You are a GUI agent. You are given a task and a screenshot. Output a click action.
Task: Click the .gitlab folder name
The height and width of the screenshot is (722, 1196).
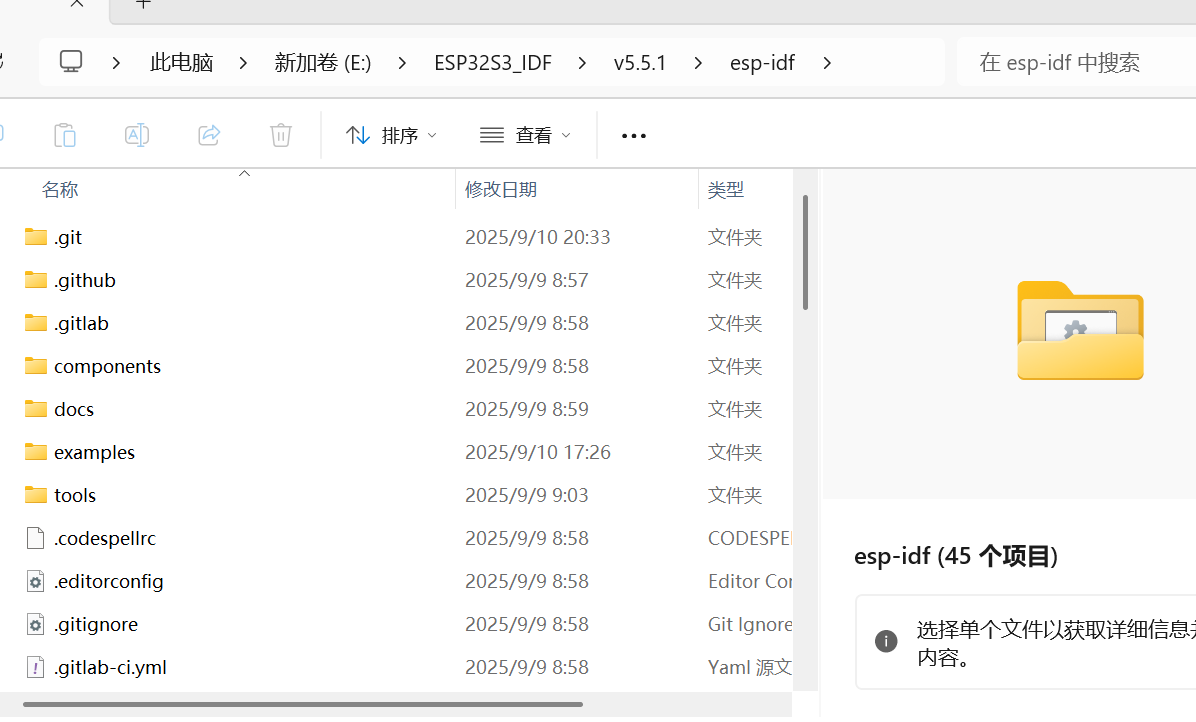tap(82, 323)
